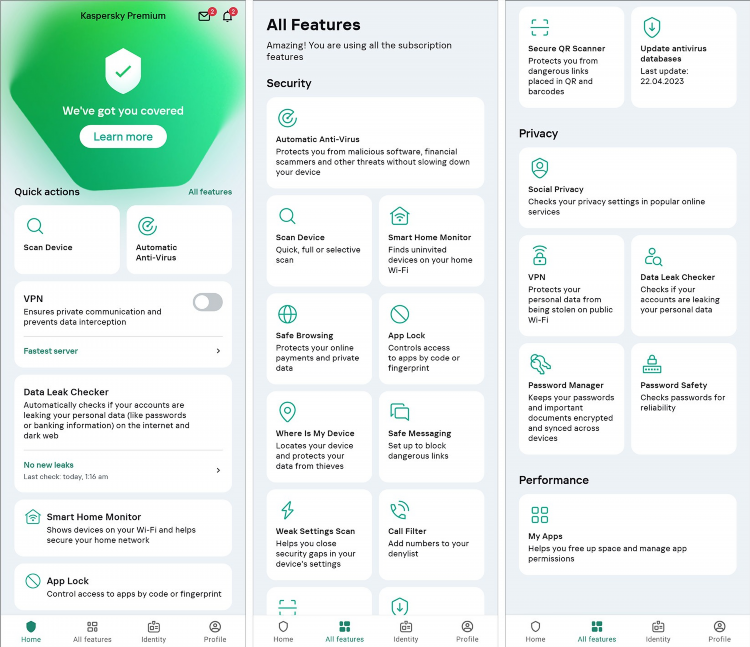Switch to Identity tab in first screen
Viewport: 750px width, 647px height.
point(154,632)
